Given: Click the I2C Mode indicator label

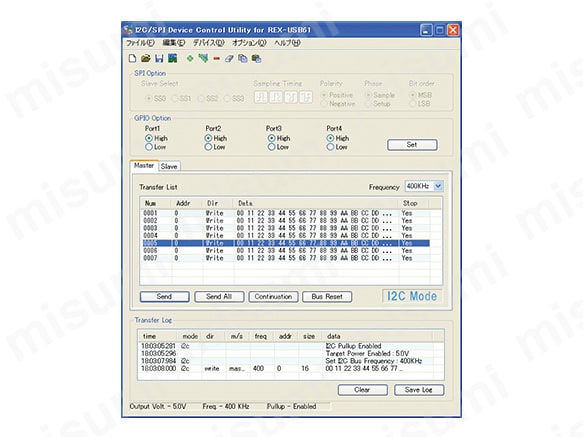Looking at the screenshot, I should 412,296.
